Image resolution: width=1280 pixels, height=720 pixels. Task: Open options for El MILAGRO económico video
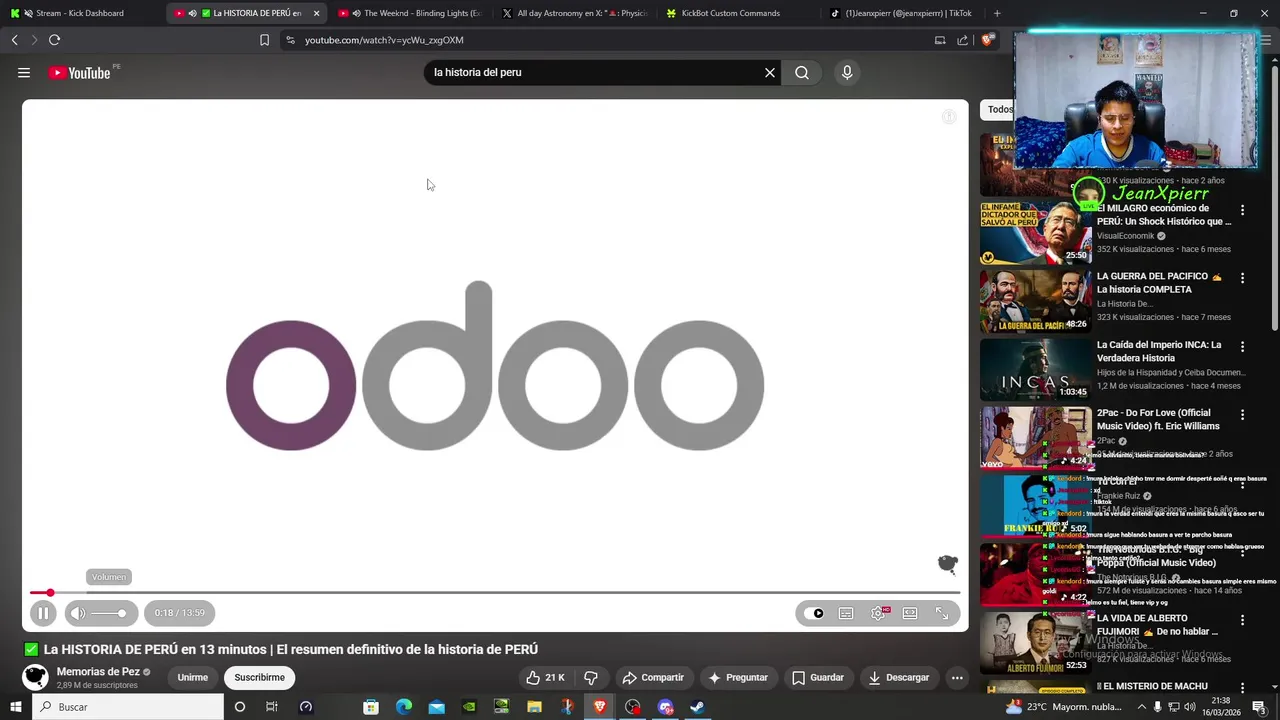coord(1243,210)
